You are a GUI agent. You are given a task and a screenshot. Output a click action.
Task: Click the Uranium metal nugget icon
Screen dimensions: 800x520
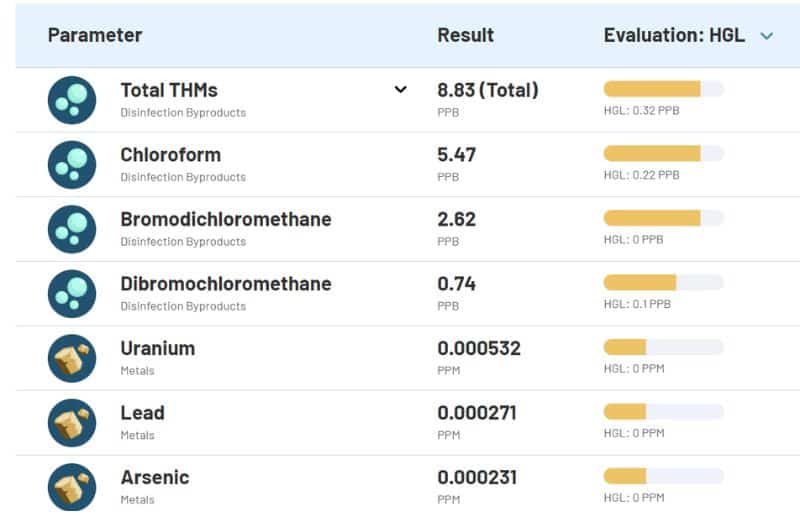click(x=72, y=358)
